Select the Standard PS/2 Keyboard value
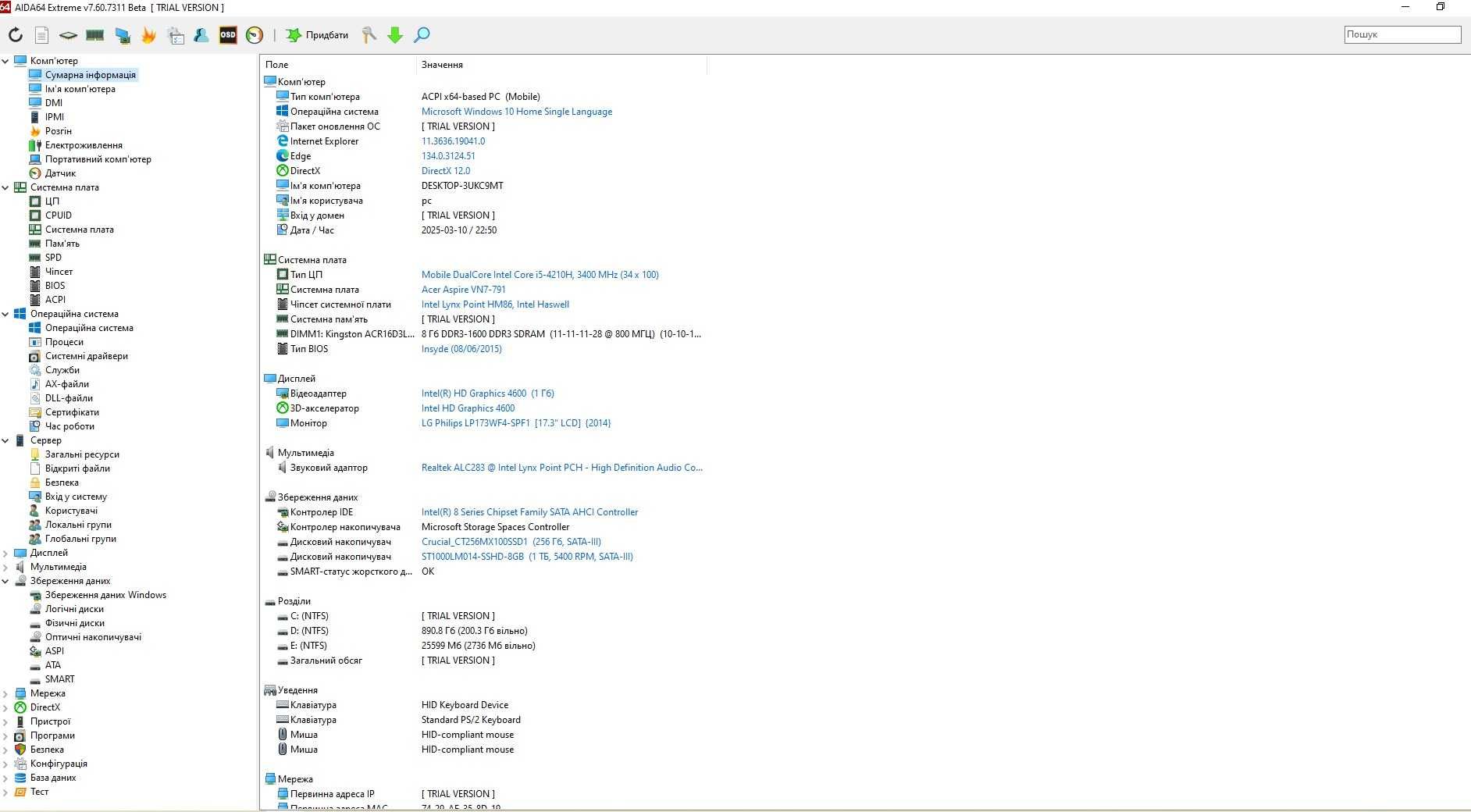Screen dimensions: 1471x812 (x=471, y=720)
